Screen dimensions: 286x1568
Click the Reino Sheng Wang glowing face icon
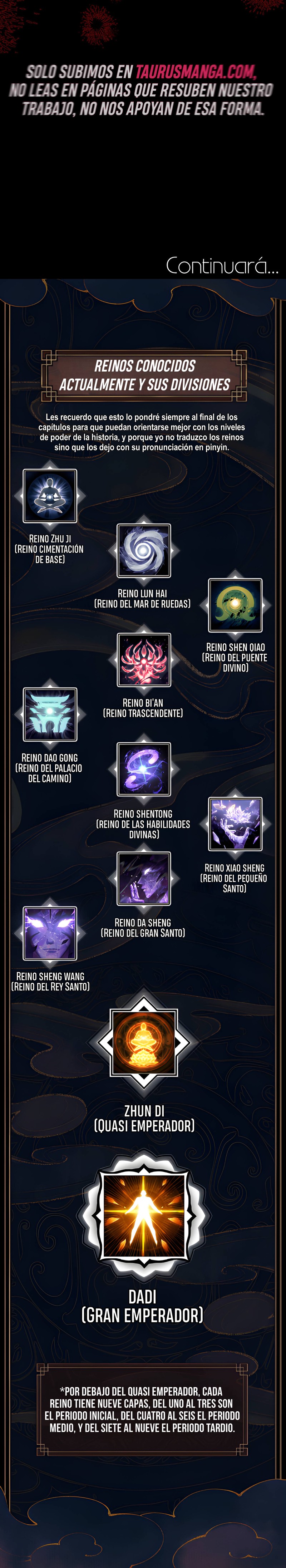(50, 933)
